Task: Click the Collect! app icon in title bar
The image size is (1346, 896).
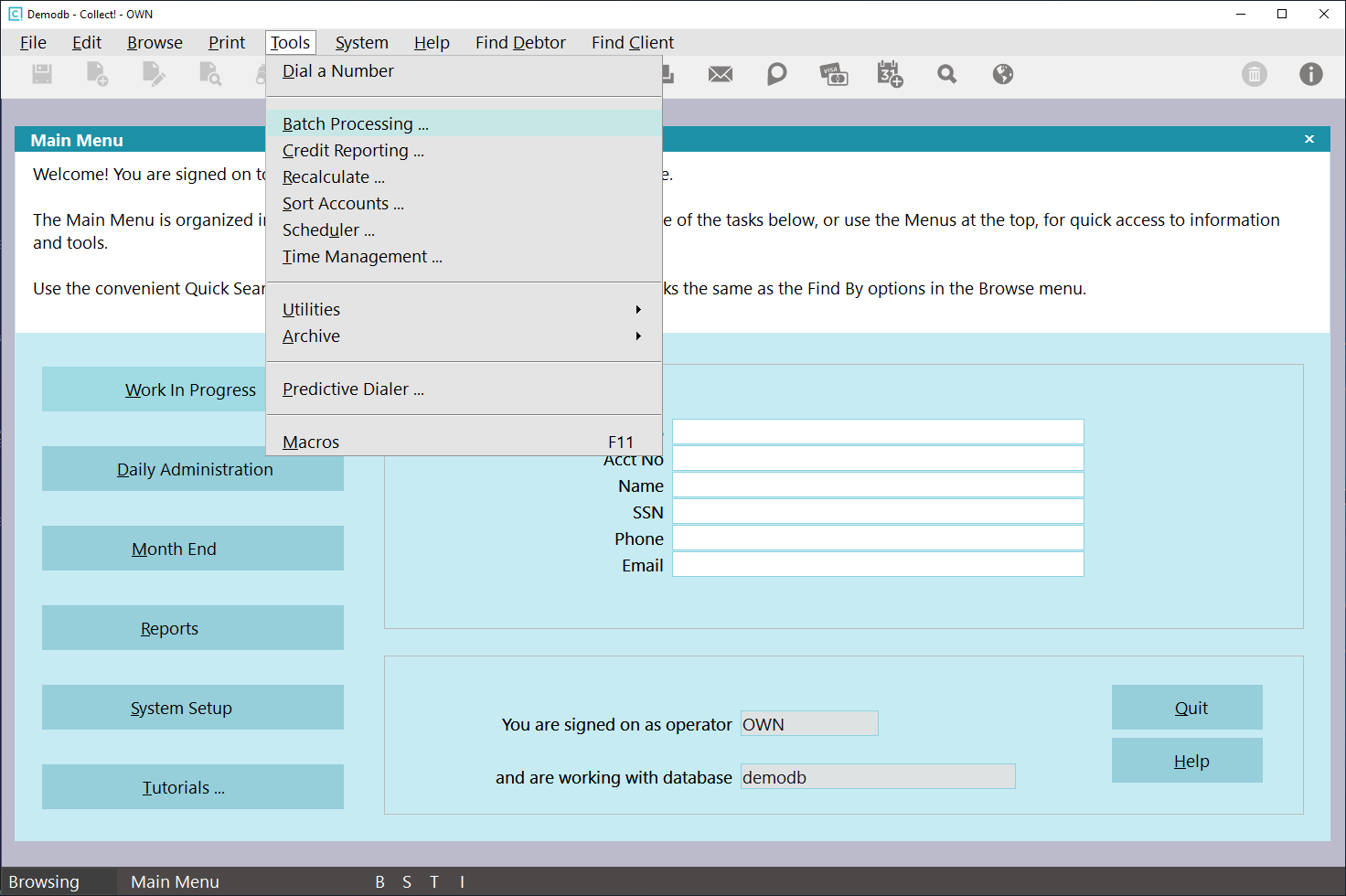Action: tap(15, 14)
